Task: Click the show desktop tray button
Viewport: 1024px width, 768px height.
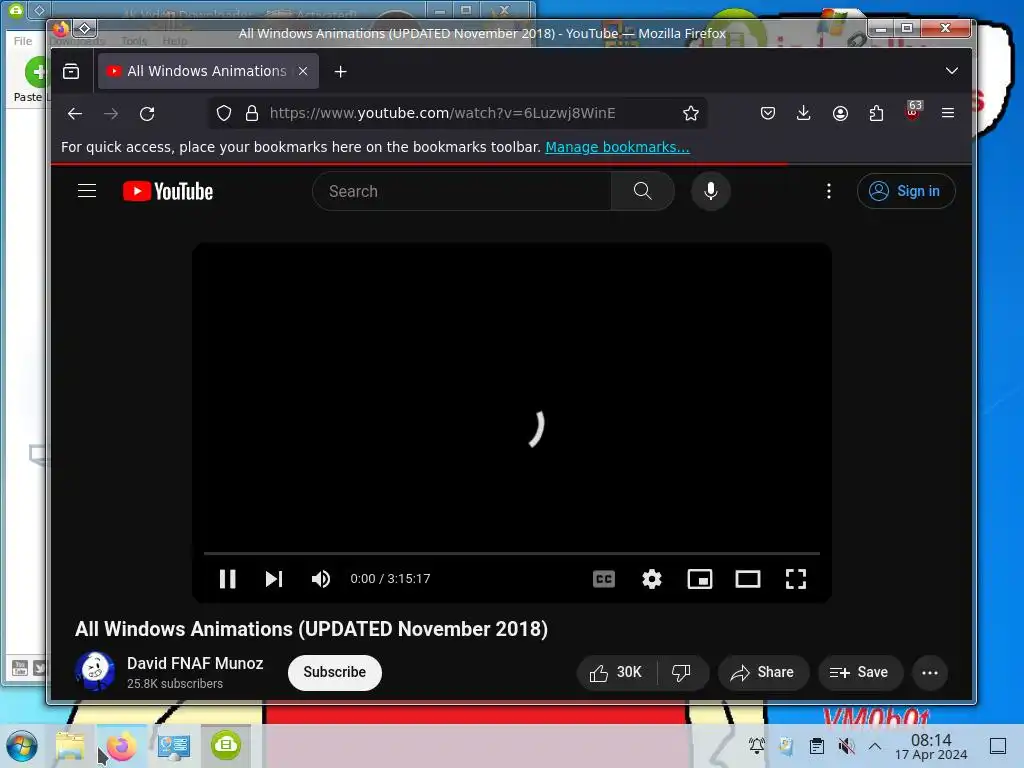Action: coord(998,746)
